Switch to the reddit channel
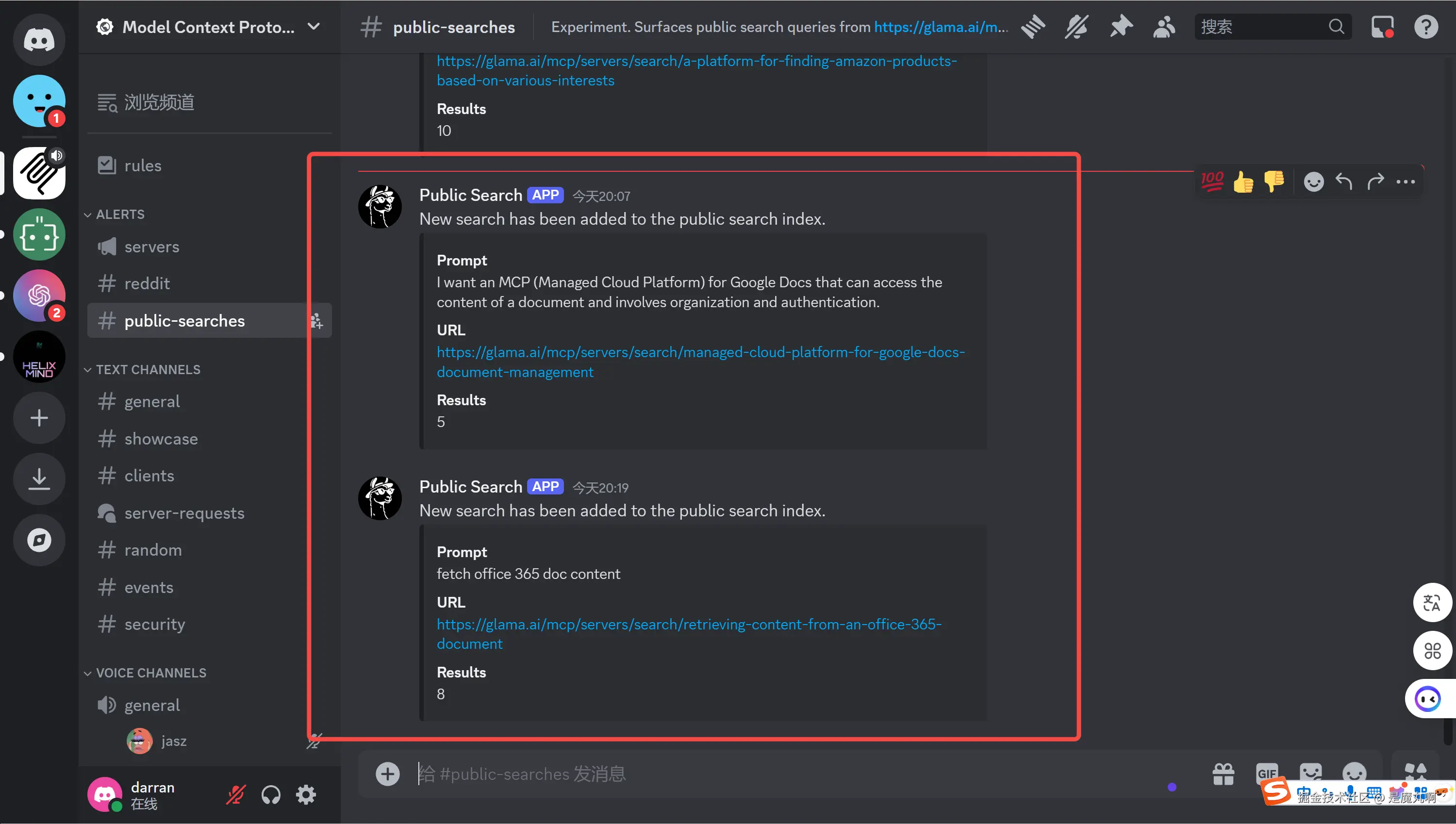This screenshot has width=1456, height=824. [209, 283]
